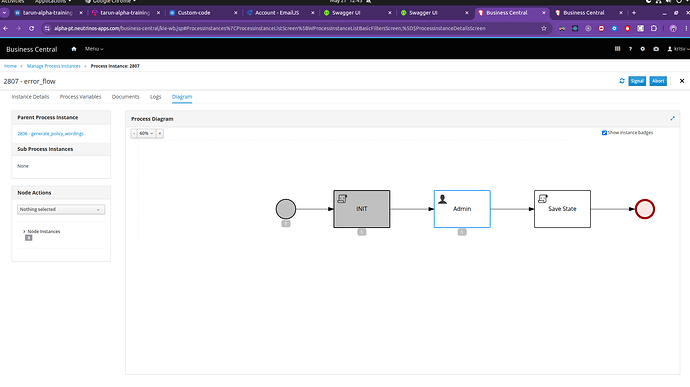This screenshot has width=690, height=387.
Task: Go to Home breadcrumb link
Action: pyautogui.click(x=11, y=66)
